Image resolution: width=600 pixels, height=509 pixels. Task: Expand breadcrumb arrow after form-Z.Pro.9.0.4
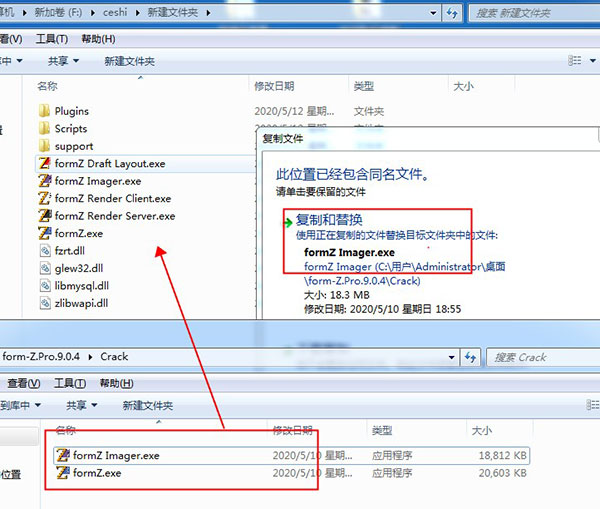[x=90, y=357]
